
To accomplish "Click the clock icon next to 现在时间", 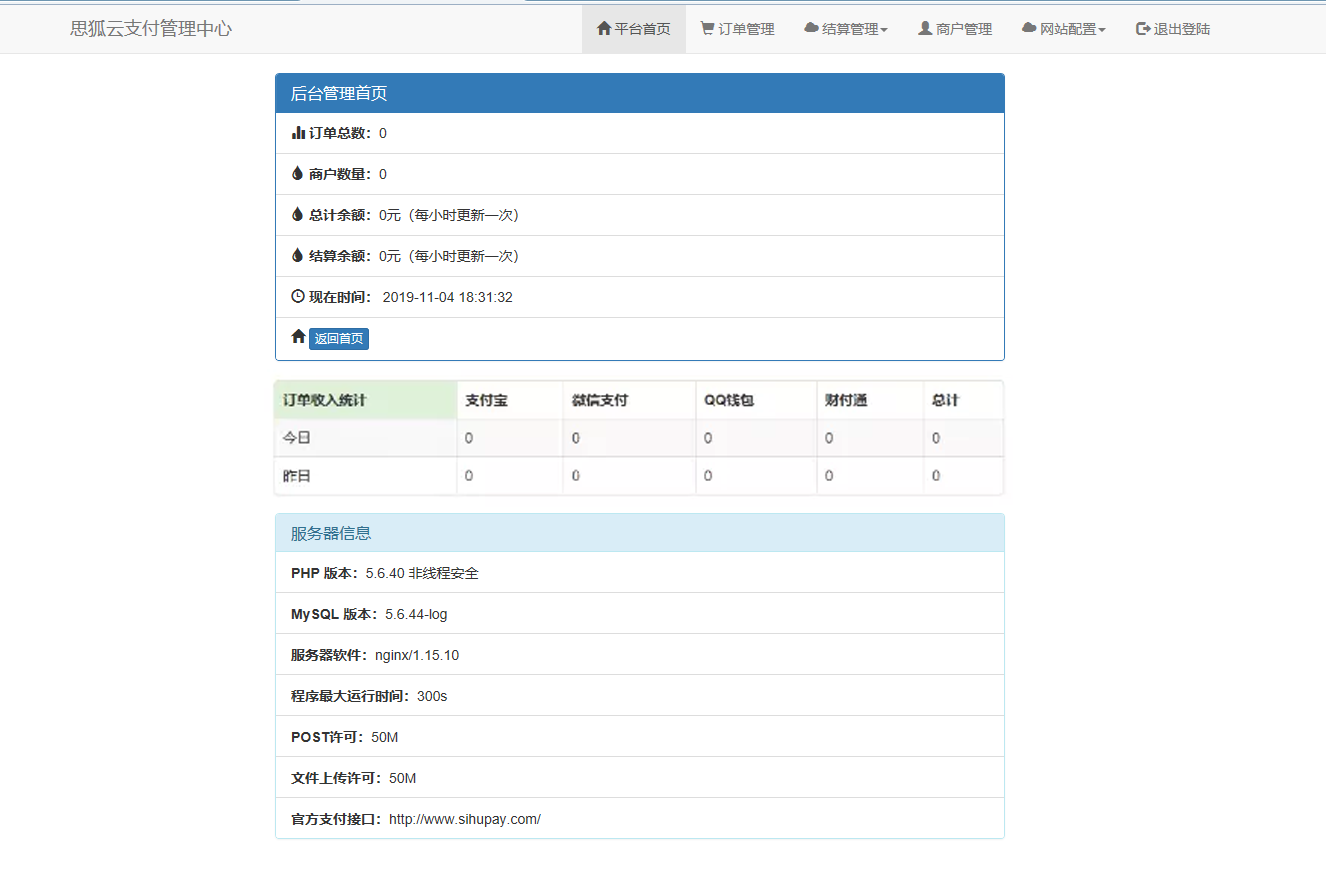I will 297,295.
